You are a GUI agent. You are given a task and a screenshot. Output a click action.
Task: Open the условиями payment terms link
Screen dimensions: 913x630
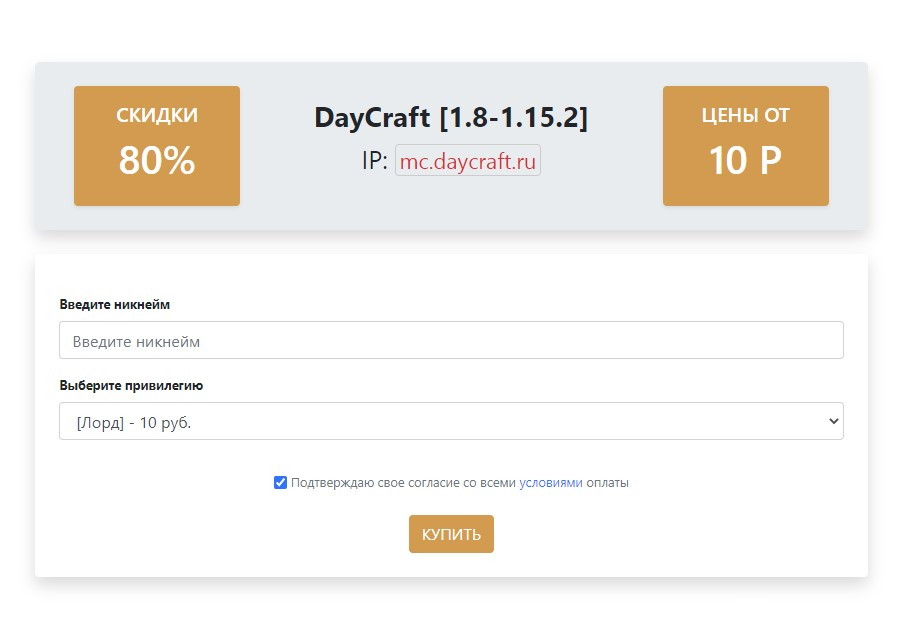551,483
